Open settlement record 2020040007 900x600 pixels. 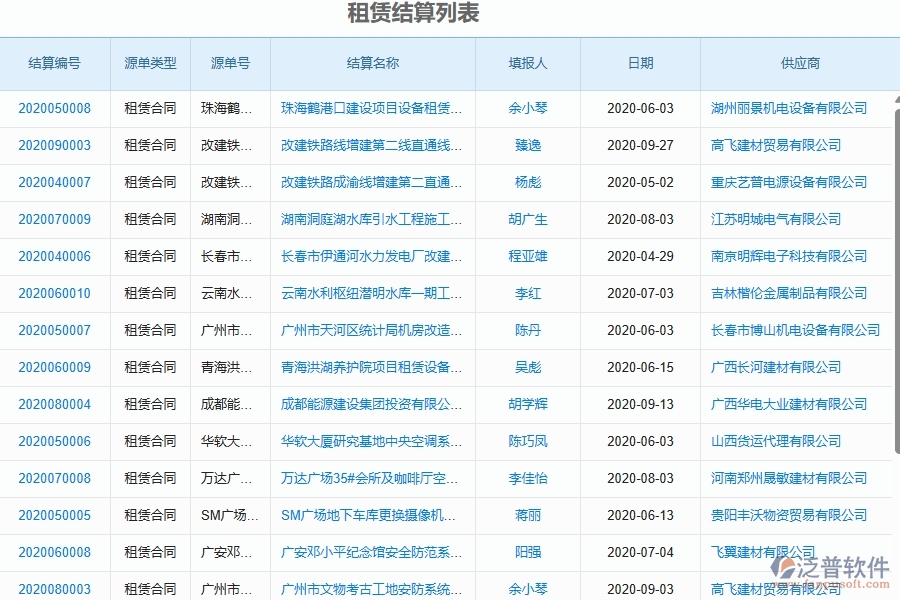pyautogui.click(x=55, y=182)
